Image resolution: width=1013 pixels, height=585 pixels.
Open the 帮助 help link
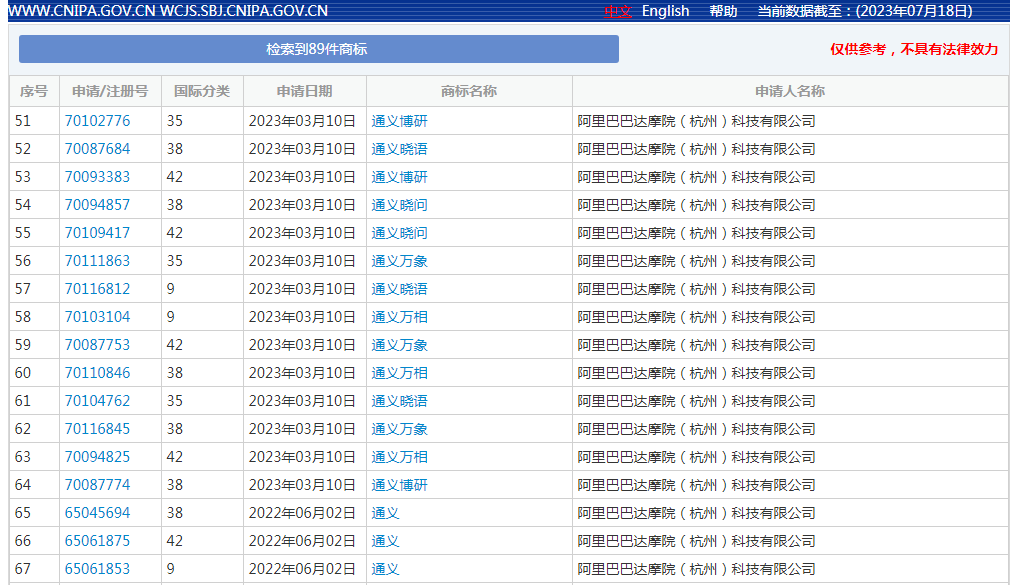pos(723,11)
